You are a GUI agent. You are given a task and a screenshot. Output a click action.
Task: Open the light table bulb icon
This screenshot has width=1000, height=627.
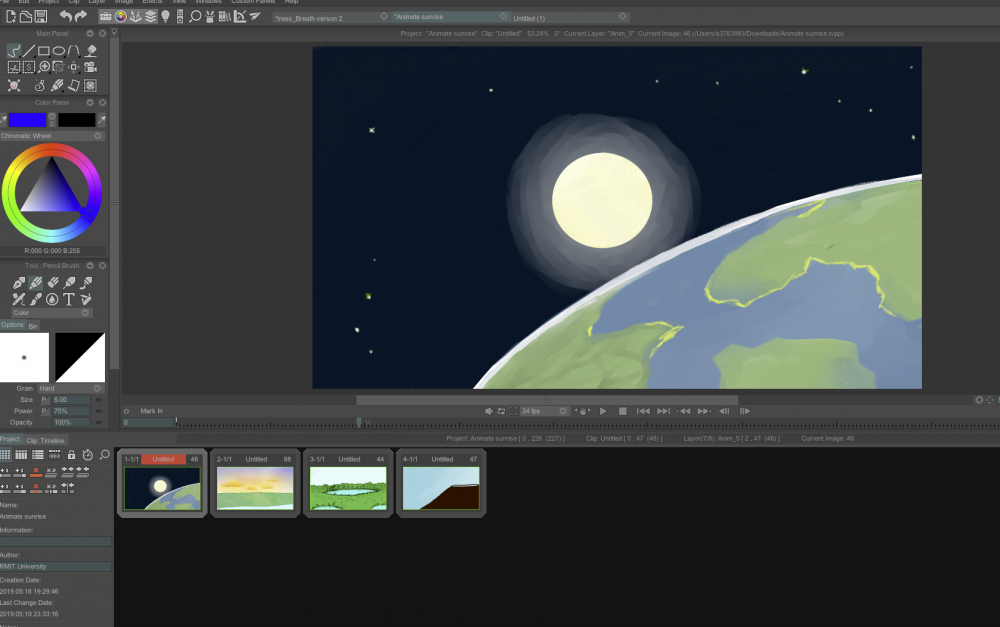[165, 17]
